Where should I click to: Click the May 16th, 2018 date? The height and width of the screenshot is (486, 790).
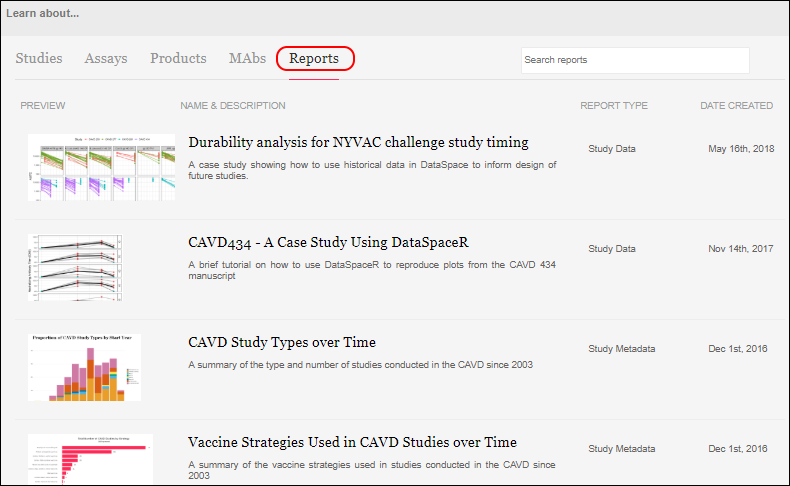pyautogui.click(x=741, y=149)
